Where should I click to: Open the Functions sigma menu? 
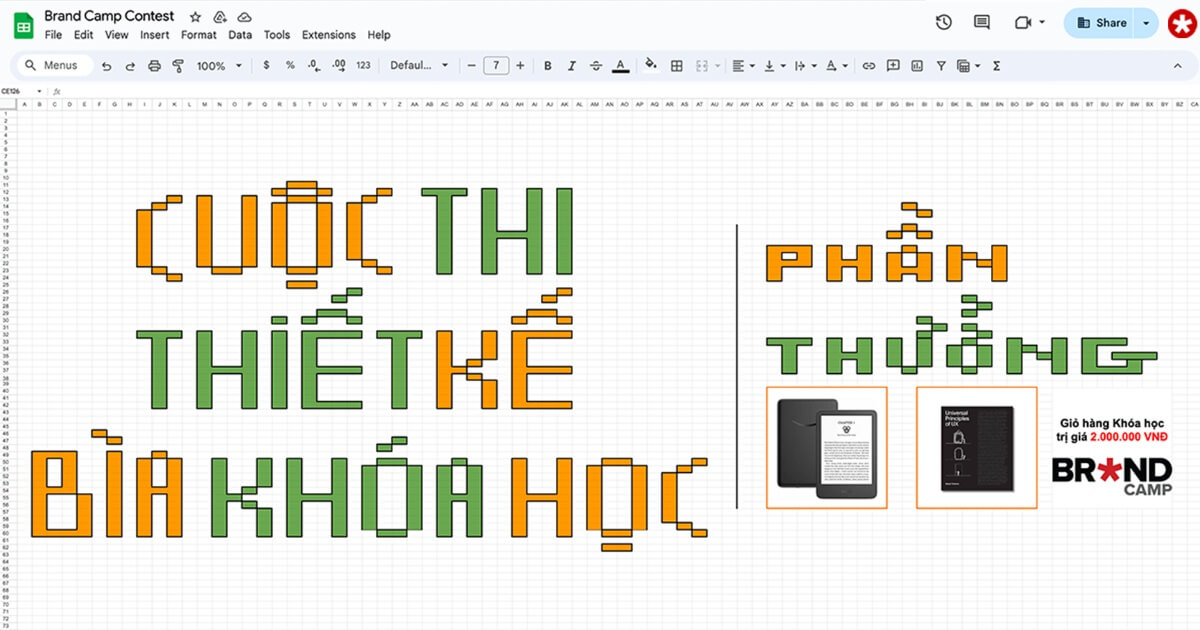(996, 66)
